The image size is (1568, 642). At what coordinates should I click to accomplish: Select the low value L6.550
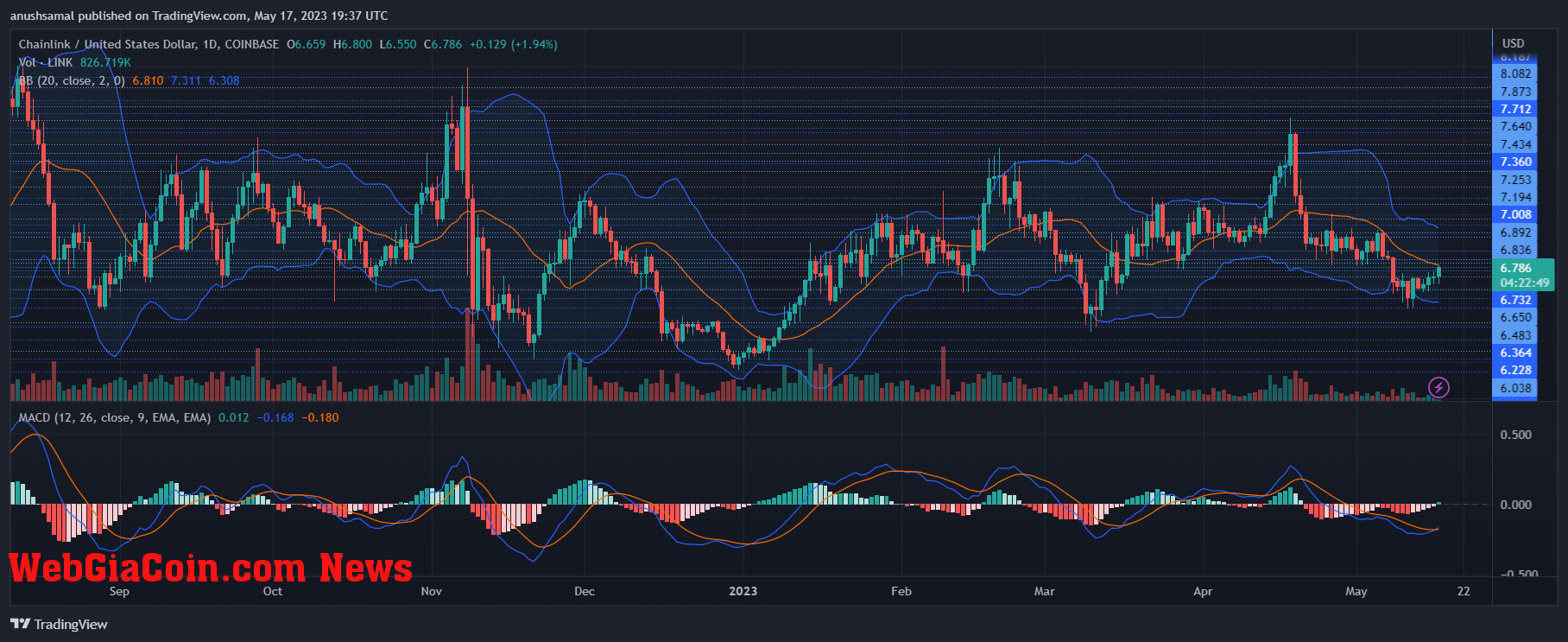398,44
